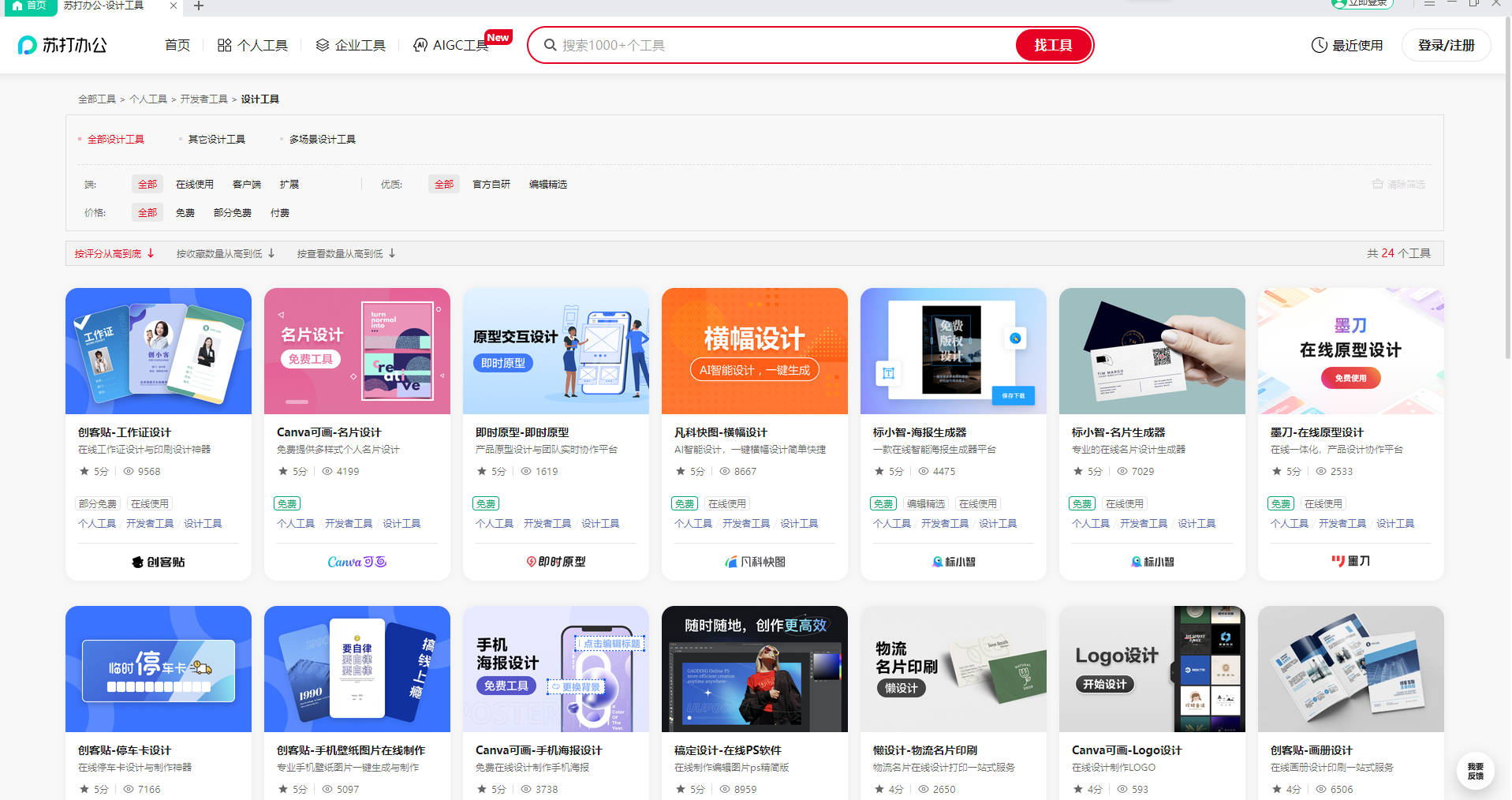
Task: Click the 凡科快图 brand logo
Action: click(755, 562)
